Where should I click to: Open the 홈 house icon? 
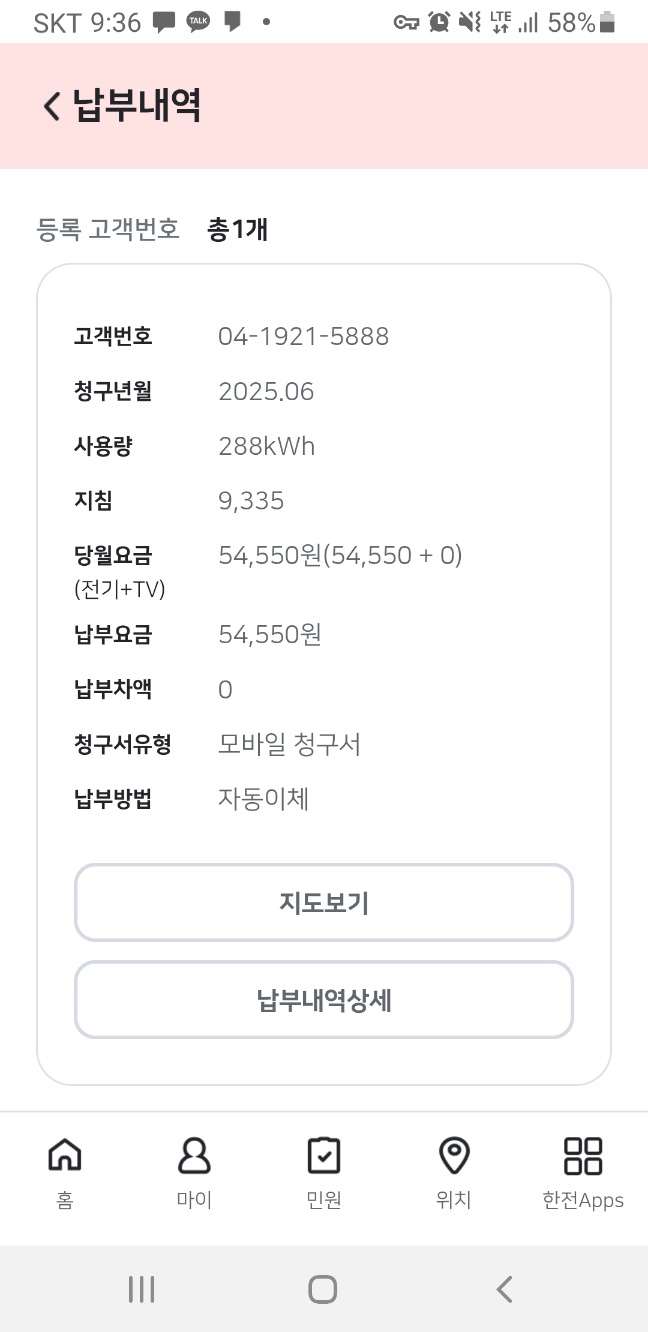(x=65, y=1156)
